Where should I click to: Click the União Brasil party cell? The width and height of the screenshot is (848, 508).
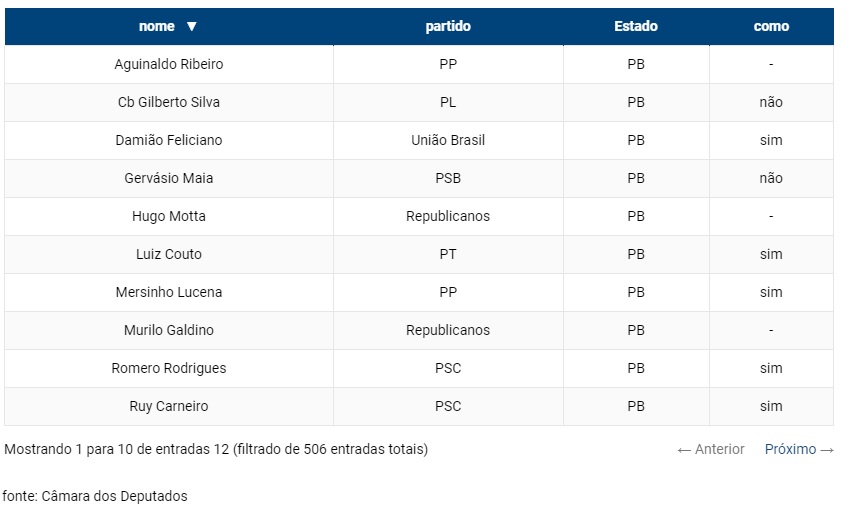[x=448, y=140]
